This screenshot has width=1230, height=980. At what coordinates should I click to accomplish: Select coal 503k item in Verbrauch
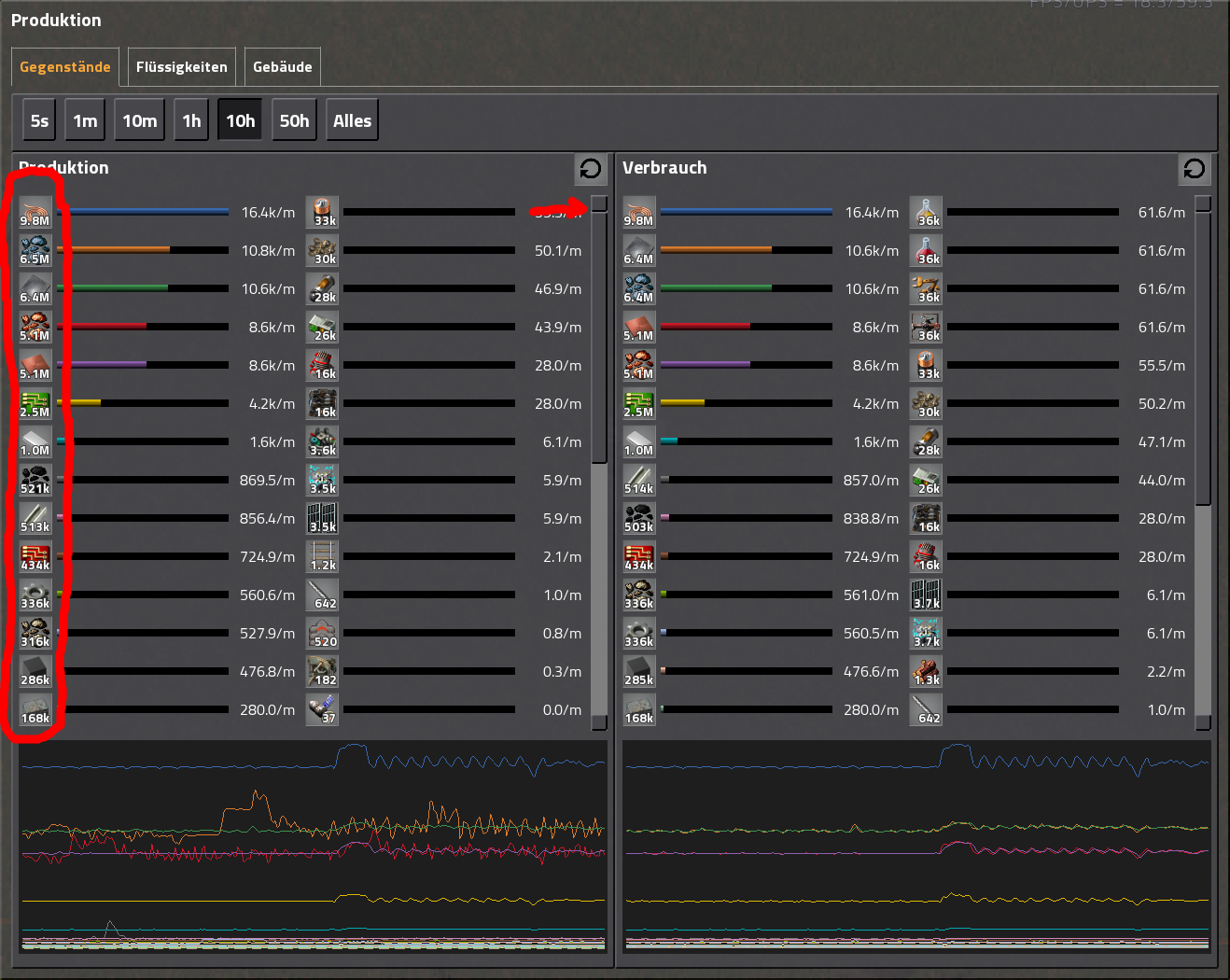tap(639, 518)
